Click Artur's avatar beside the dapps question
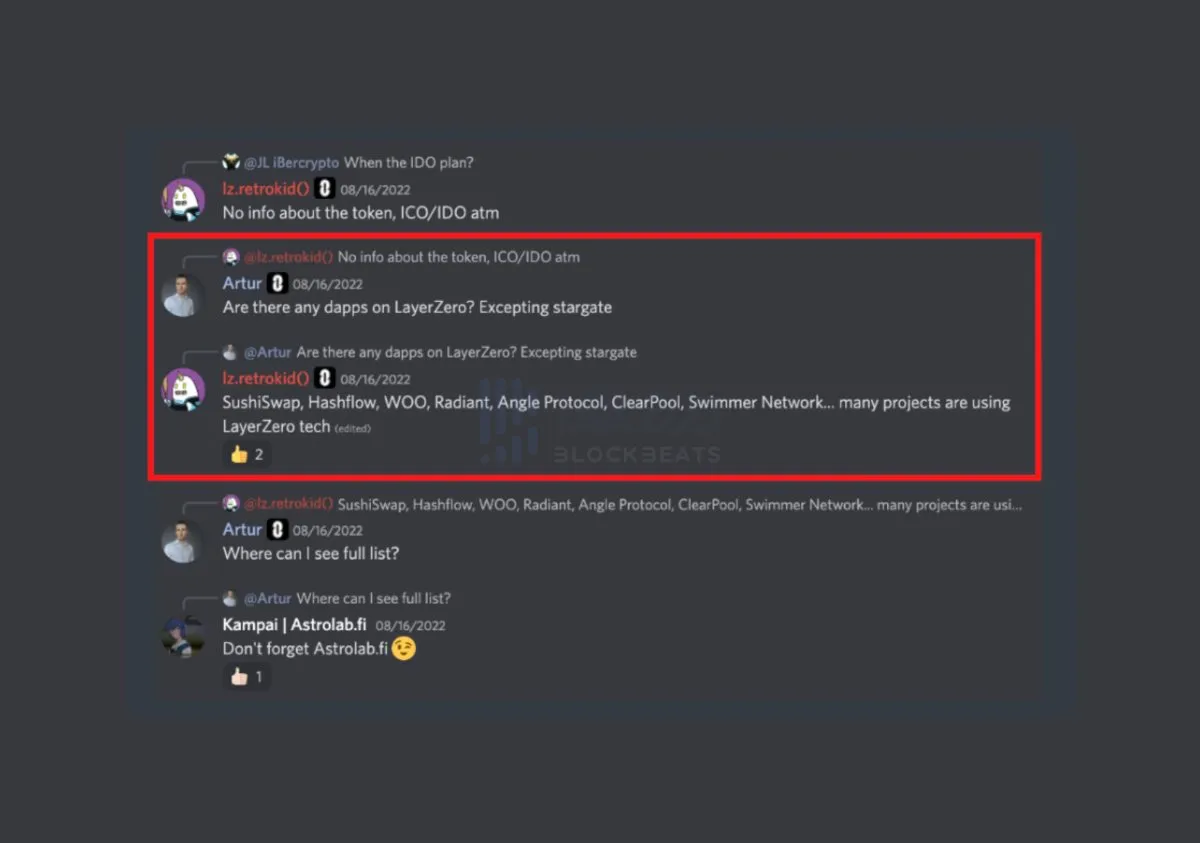This screenshot has width=1200, height=843. (184, 295)
